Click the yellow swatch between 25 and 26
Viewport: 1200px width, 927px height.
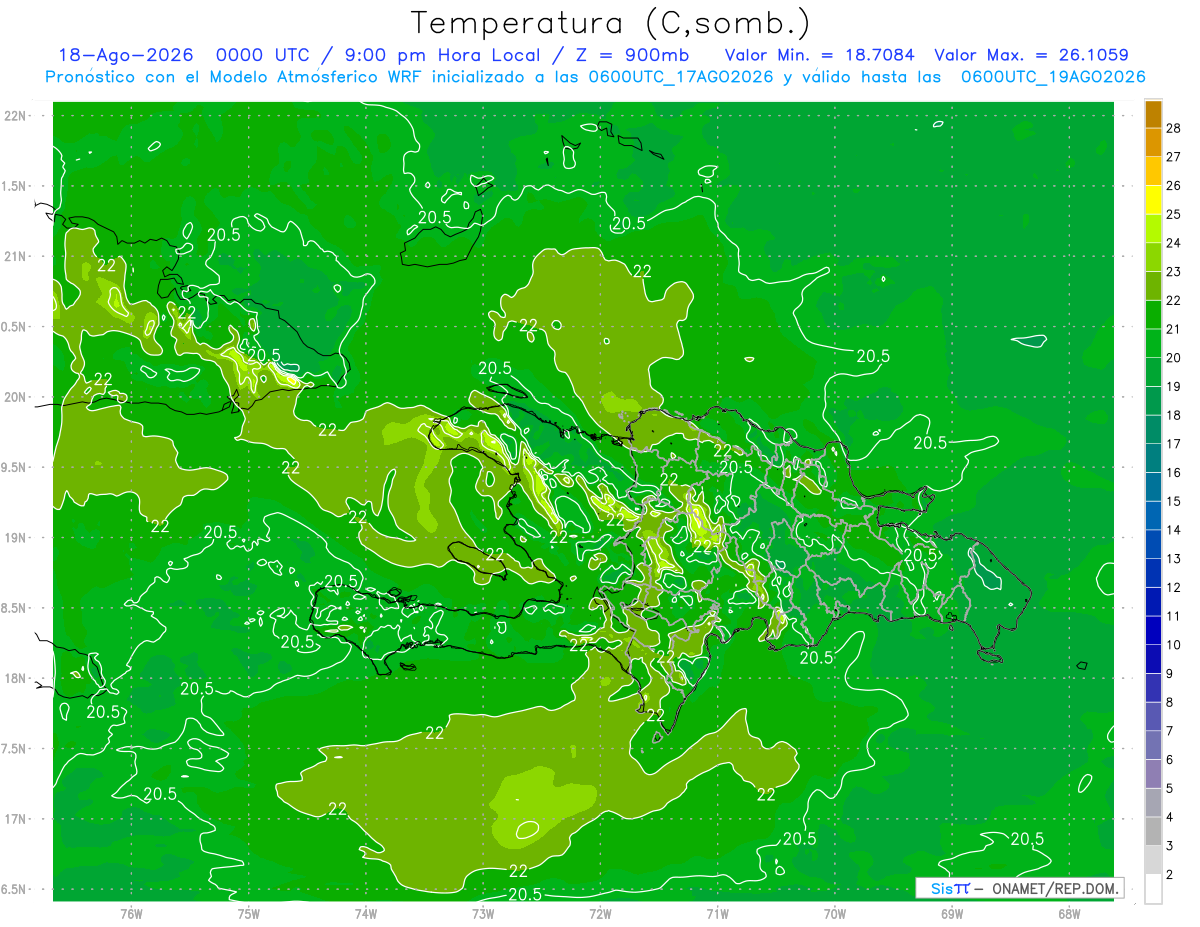[x=1153, y=200]
